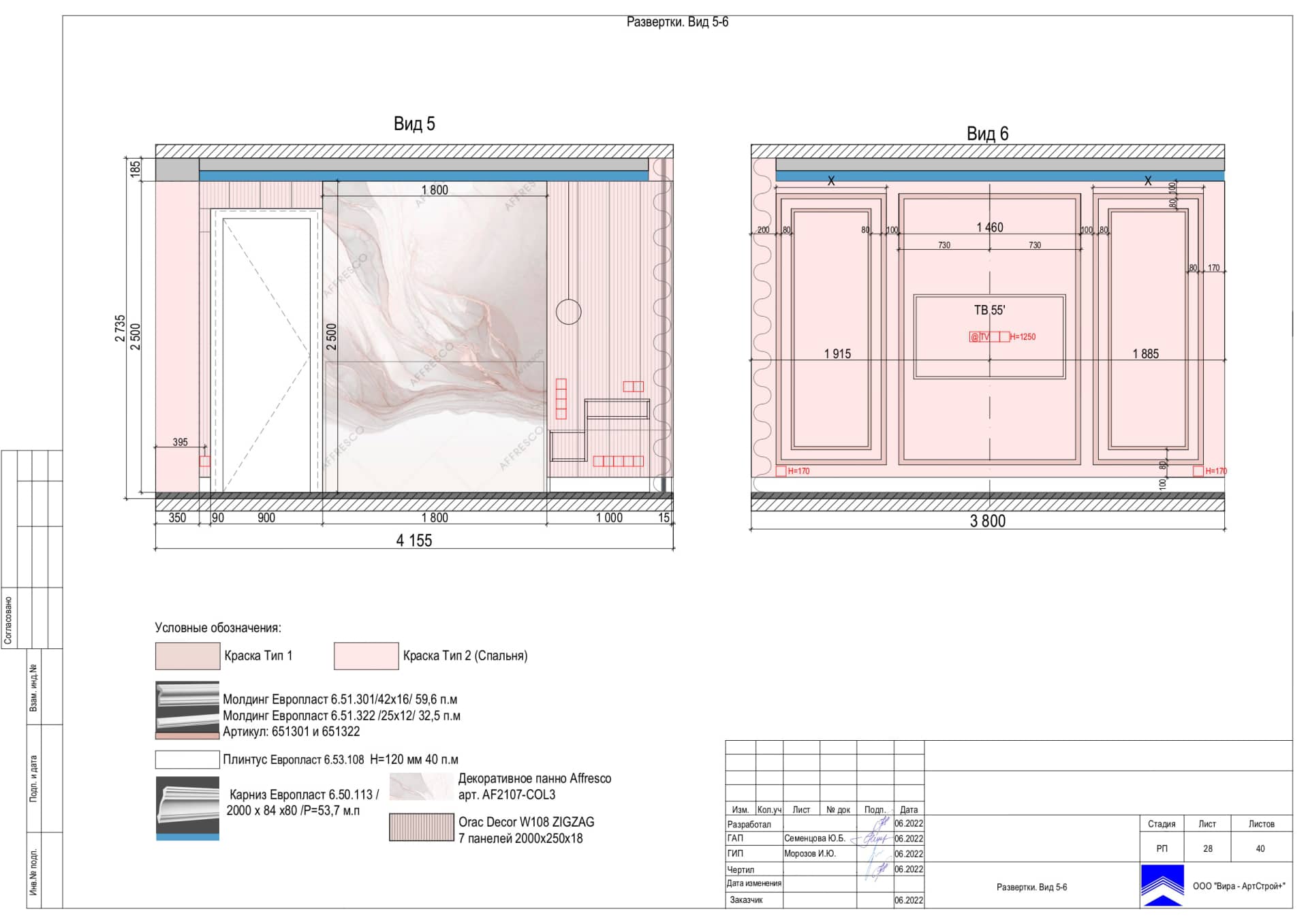Click the '1 885' panel height dimension

coord(1145,353)
